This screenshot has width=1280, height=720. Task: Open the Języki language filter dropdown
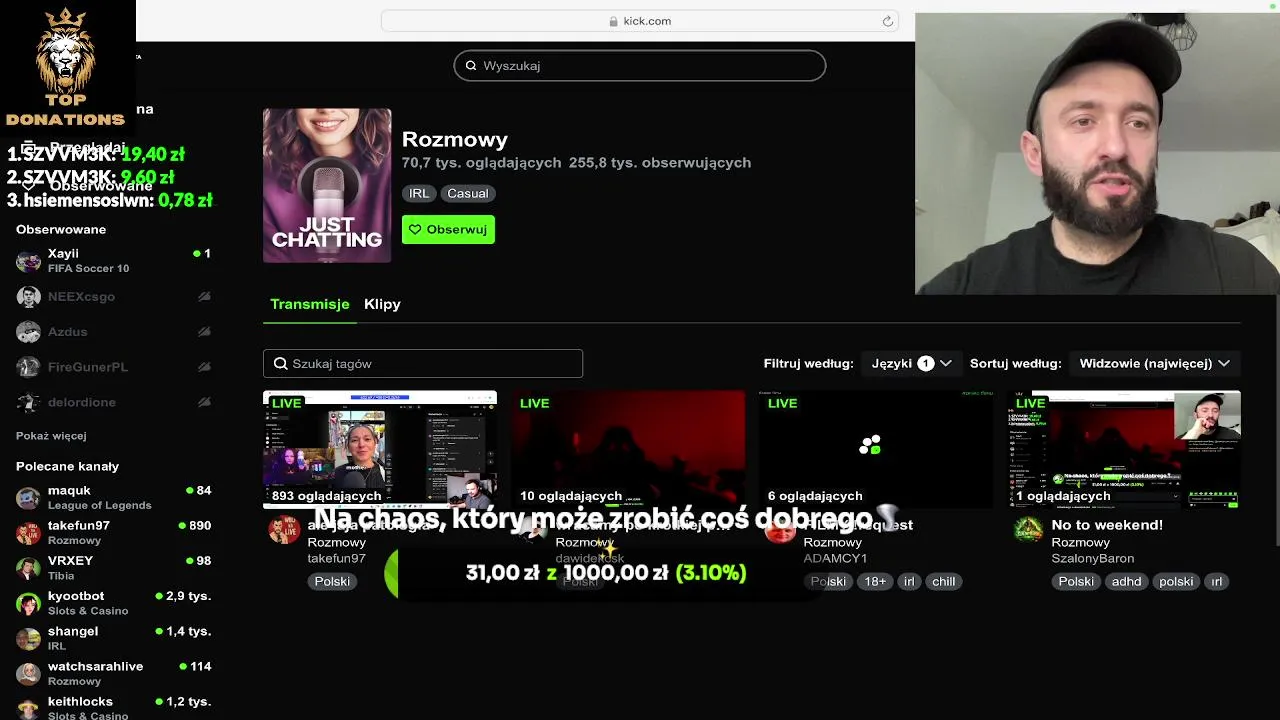click(x=911, y=364)
